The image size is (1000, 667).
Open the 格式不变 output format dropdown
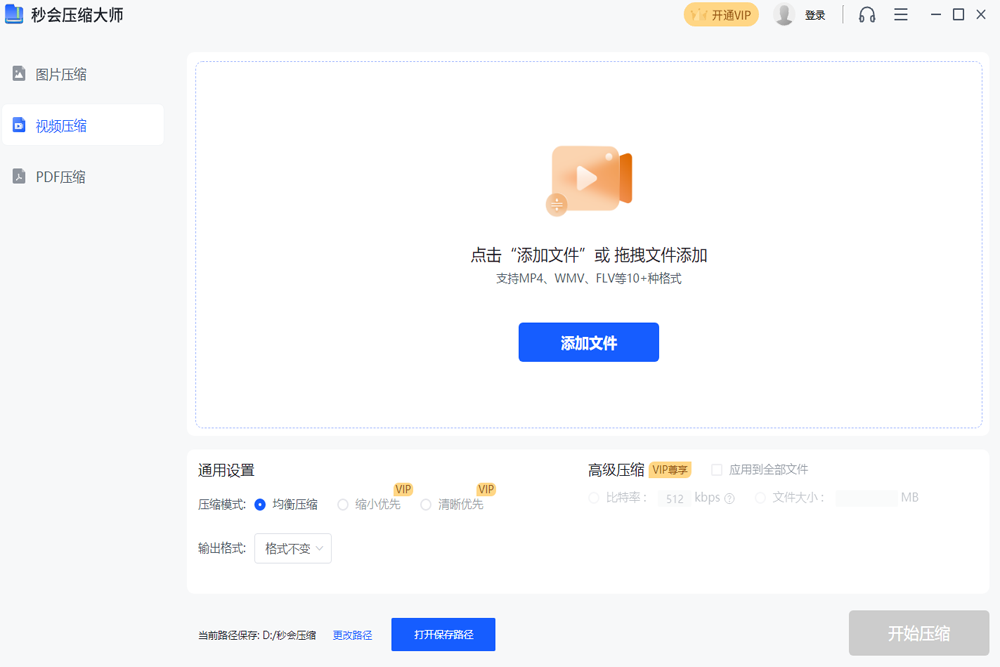(292, 548)
